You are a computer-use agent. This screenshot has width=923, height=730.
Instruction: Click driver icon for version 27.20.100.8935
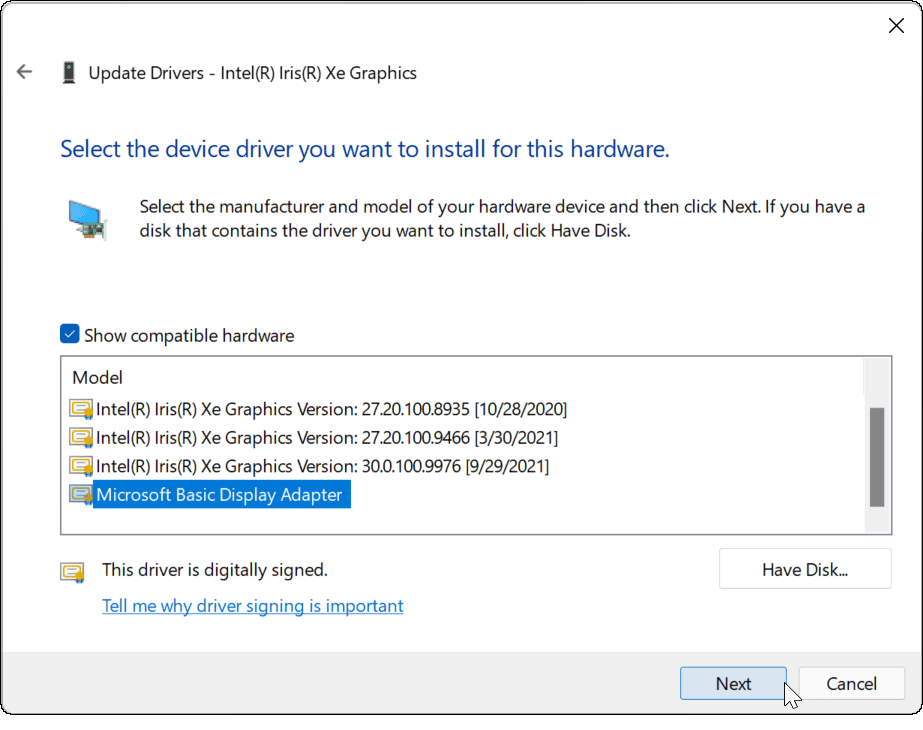click(81, 409)
